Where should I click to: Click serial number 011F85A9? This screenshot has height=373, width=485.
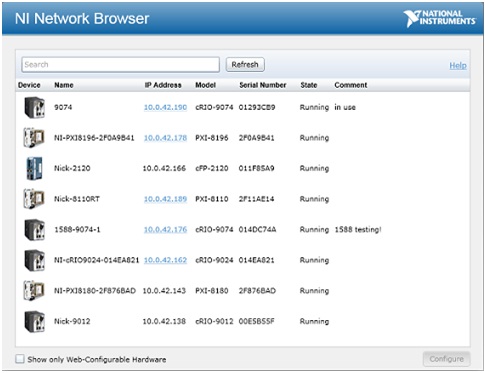click(x=256, y=168)
